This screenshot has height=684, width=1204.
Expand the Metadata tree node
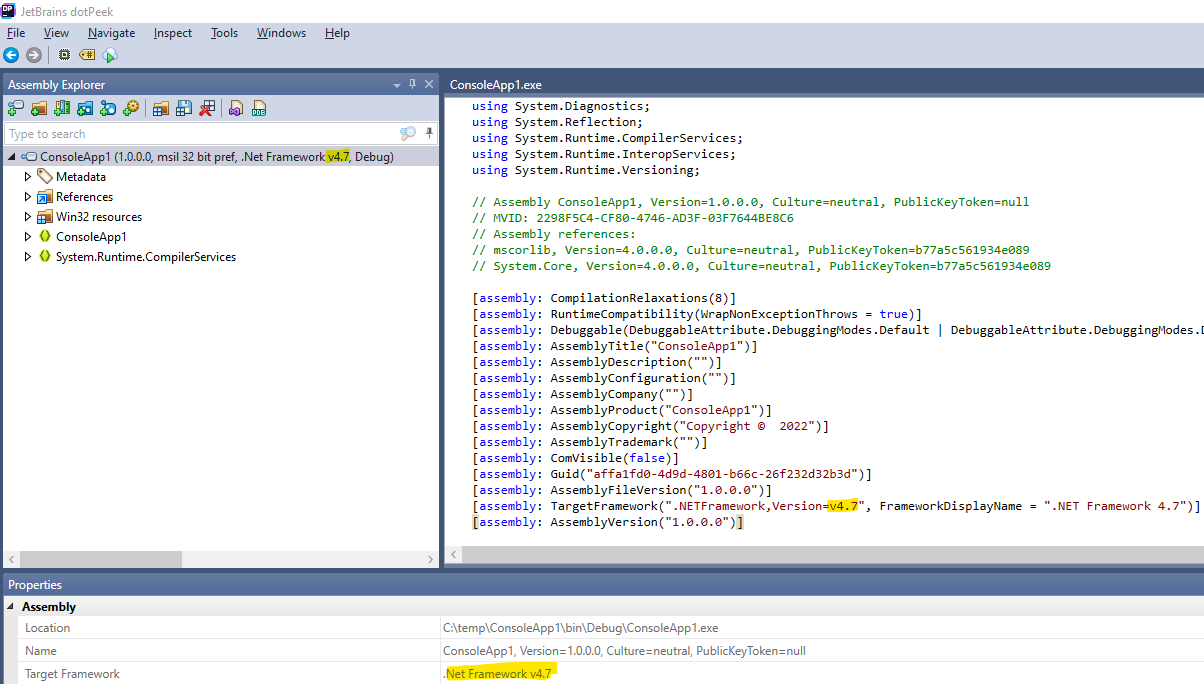tap(28, 176)
